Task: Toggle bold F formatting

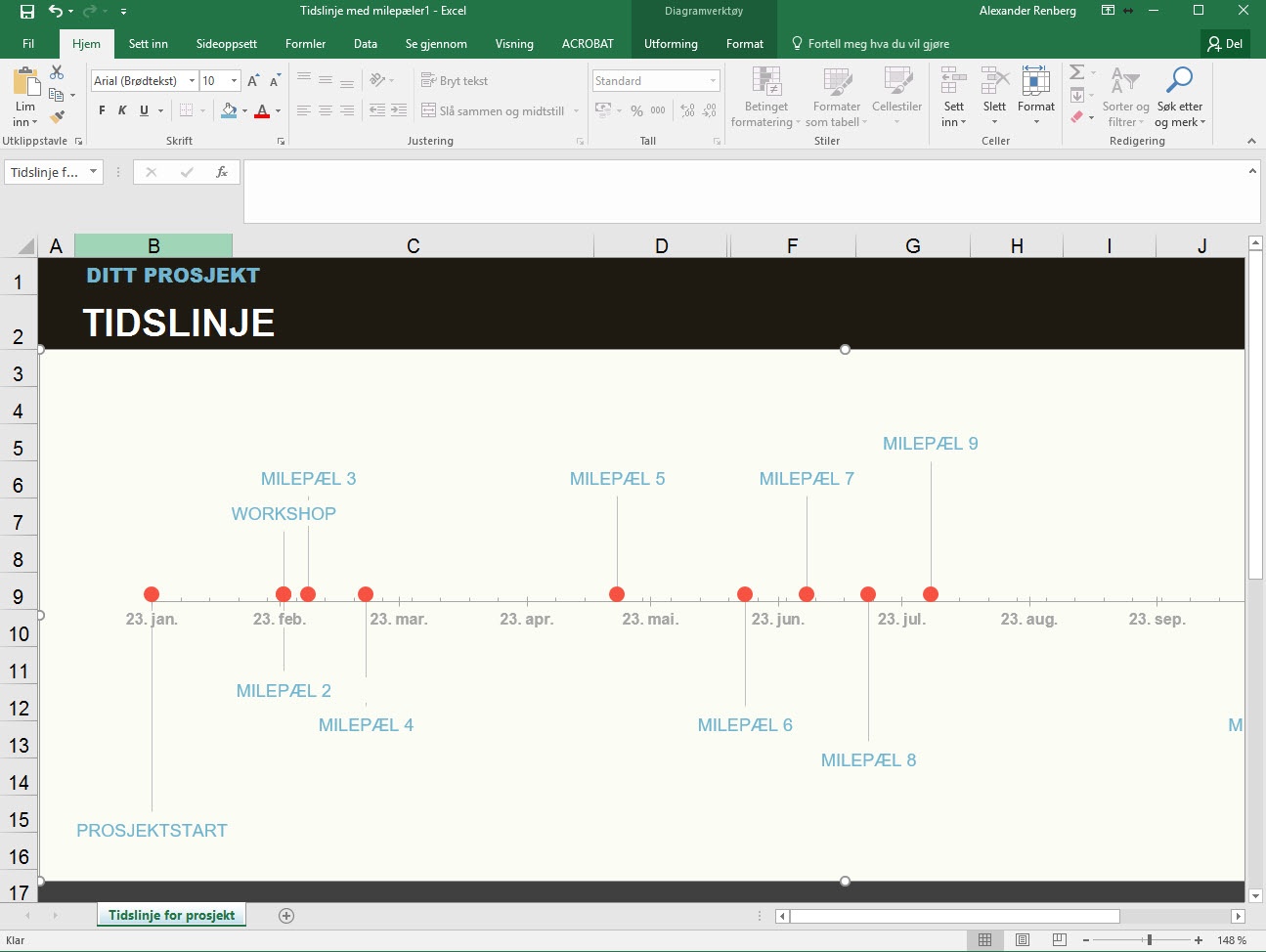Action: pos(102,110)
